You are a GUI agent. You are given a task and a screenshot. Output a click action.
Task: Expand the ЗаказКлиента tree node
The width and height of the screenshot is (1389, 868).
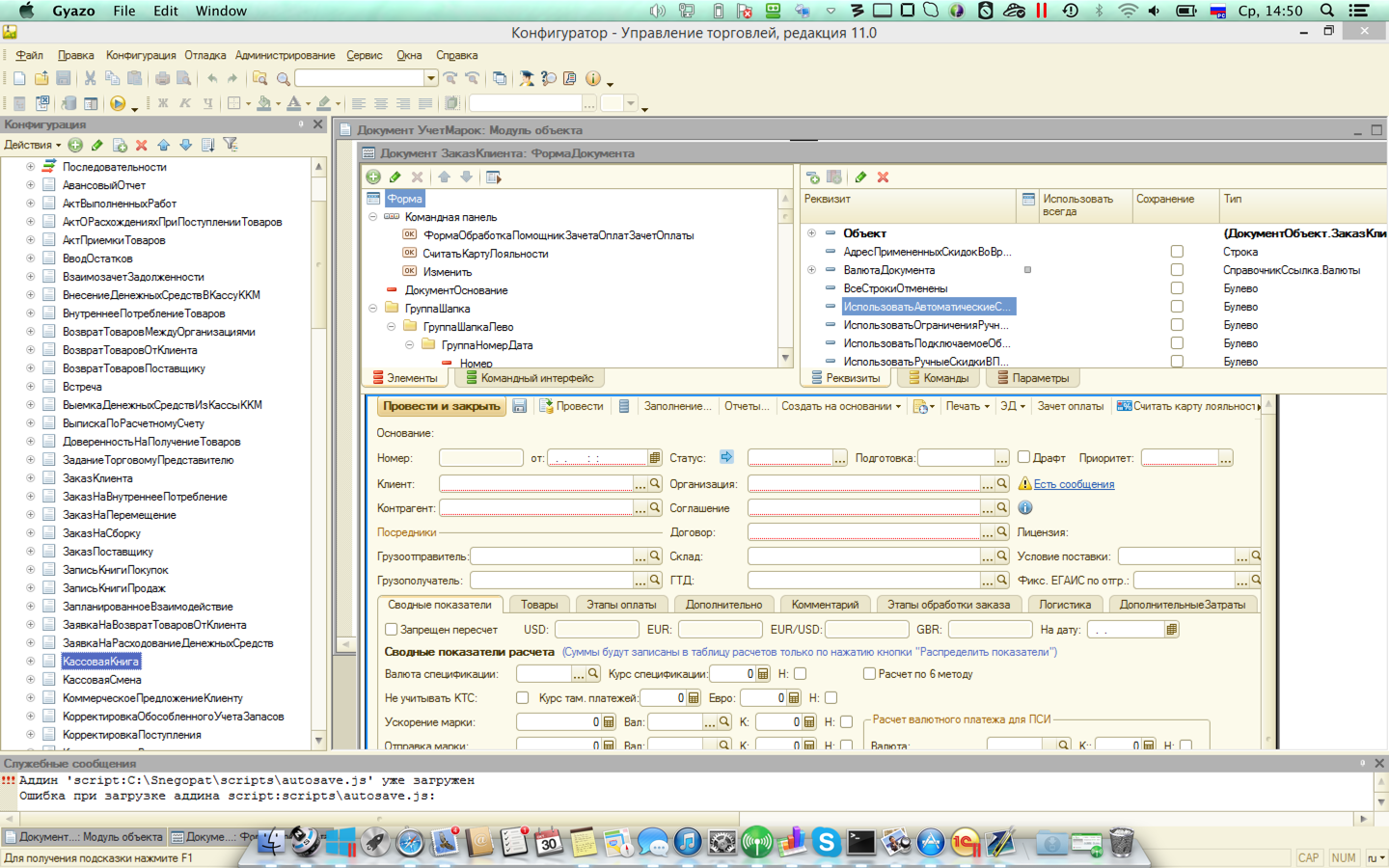30,478
